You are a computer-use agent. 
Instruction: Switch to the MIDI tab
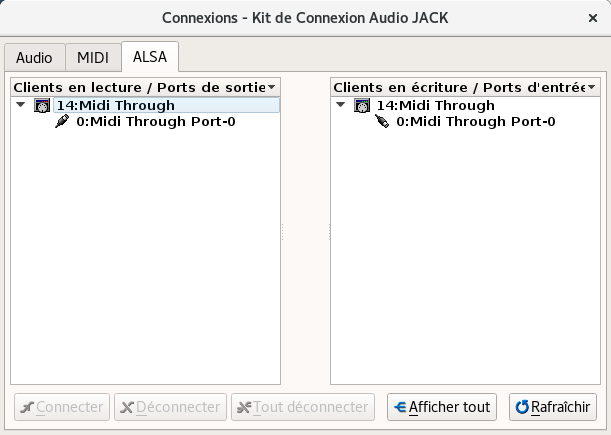coord(93,57)
